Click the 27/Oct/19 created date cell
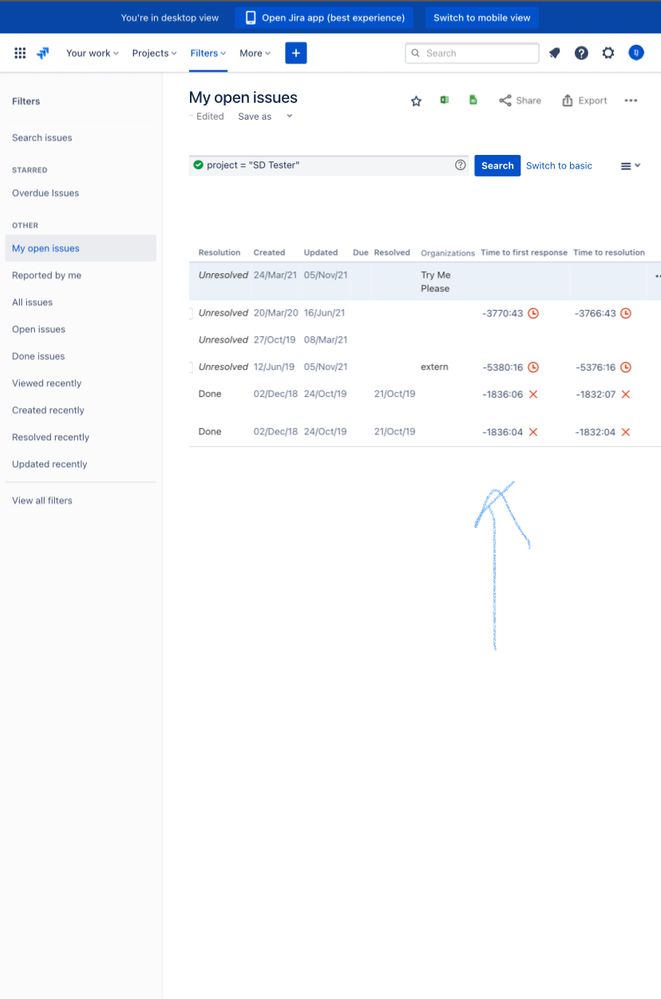The height and width of the screenshot is (999, 661). point(274,340)
